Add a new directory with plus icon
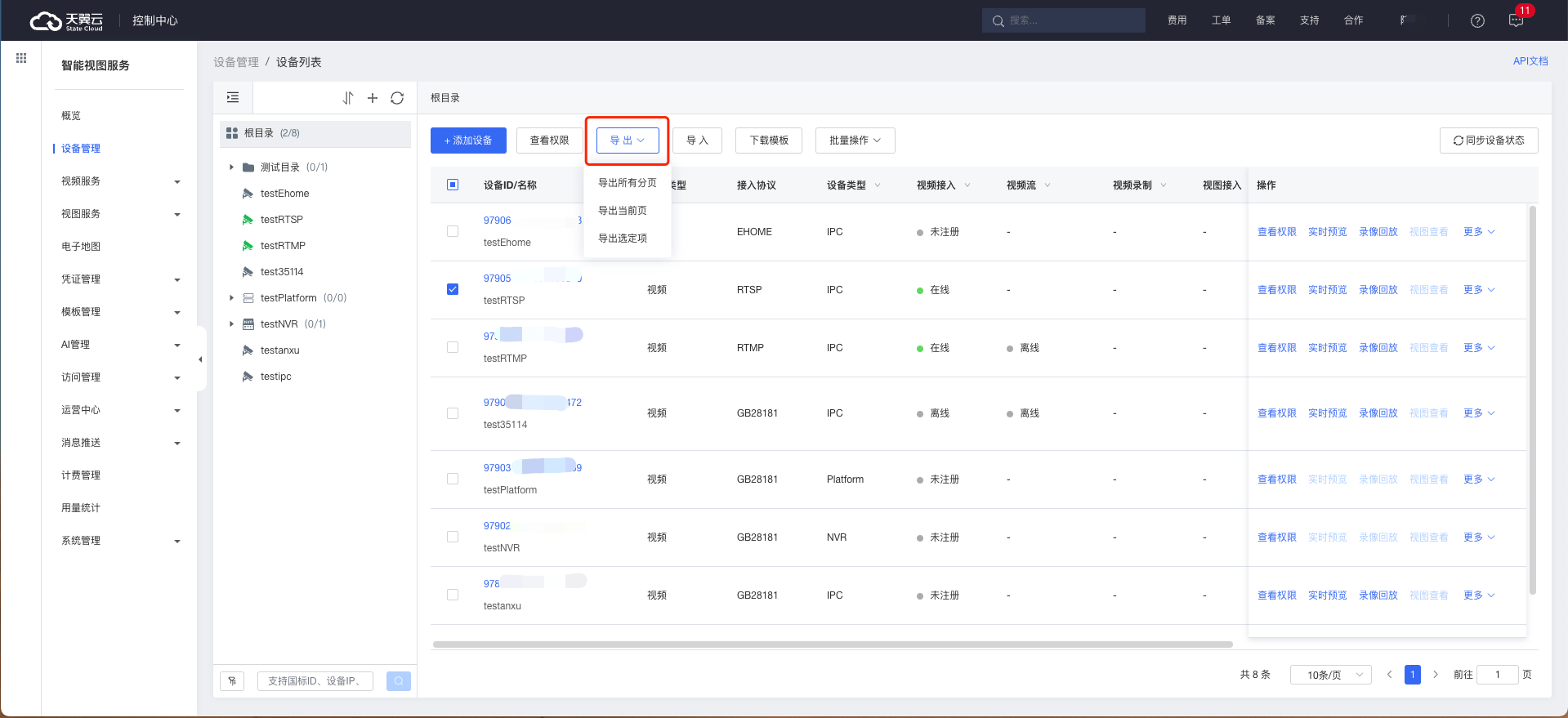The width and height of the screenshot is (1568, 718). [373, 98]
